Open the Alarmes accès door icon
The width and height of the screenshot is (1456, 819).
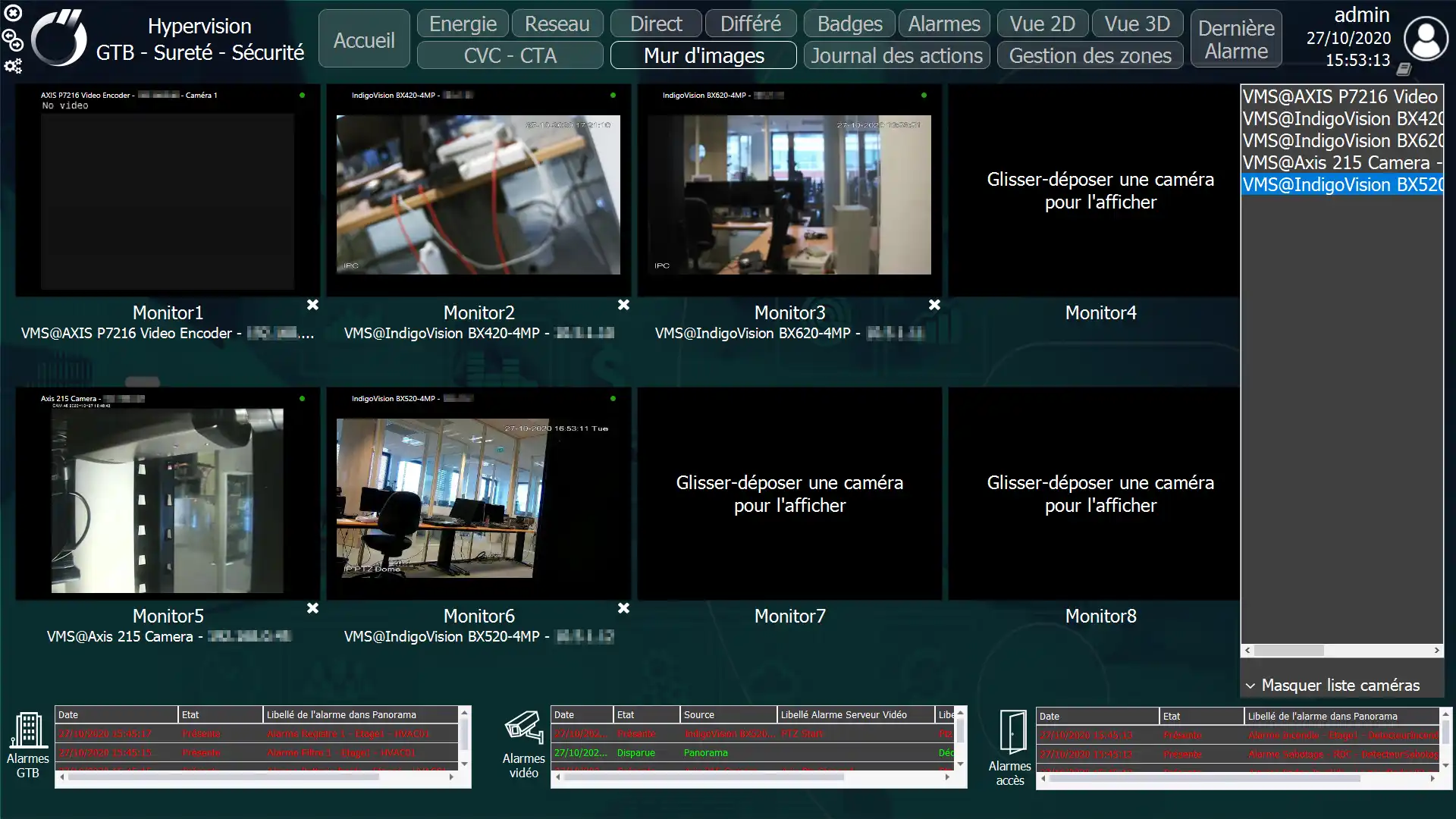1013,733
